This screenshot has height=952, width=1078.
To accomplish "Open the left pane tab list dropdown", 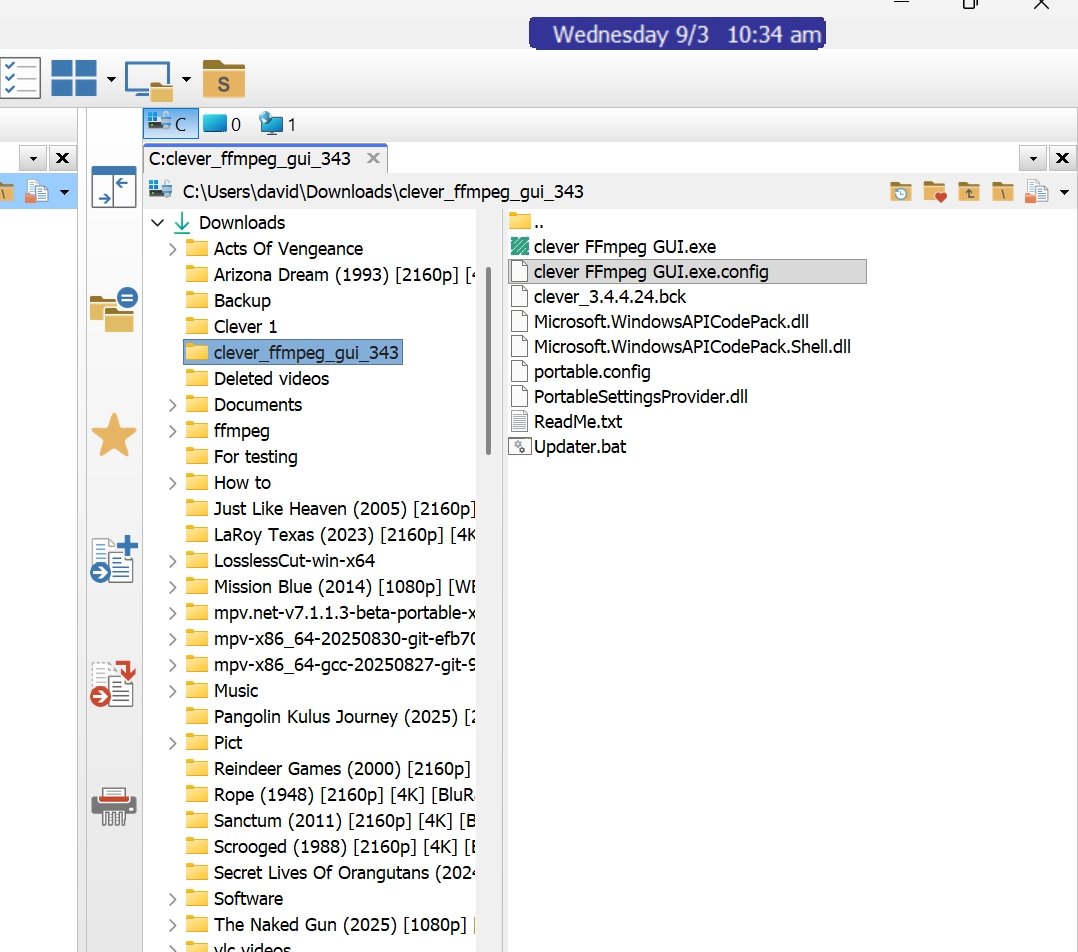I will coord(32,158).
